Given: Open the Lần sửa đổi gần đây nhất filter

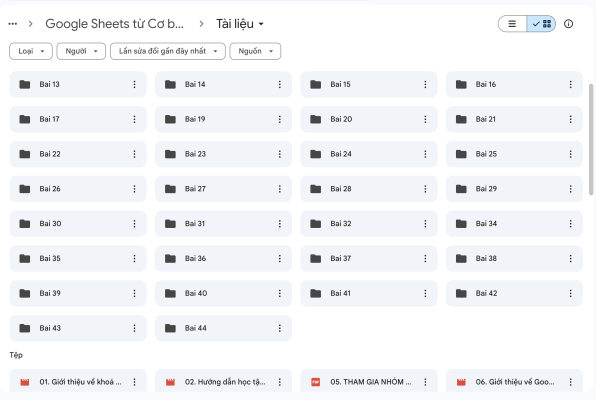Looking at the screenshot, I should tap(168, 51).
